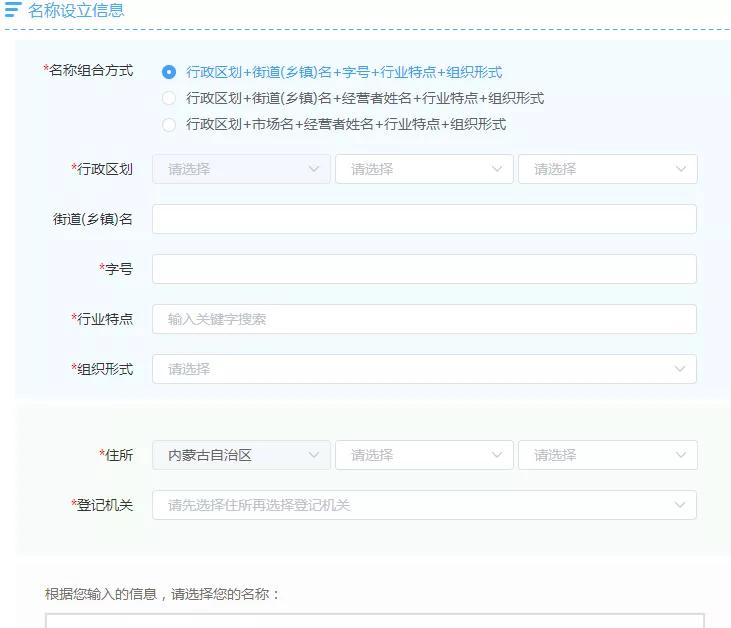Open second 行政区划 dropdown
Viewport: 731px width, 628px height.
coord(424,169)
